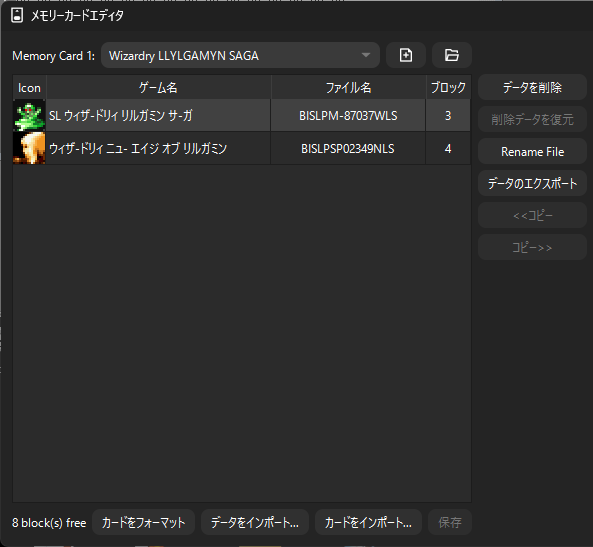Click the <<コピー button
Image resolution: width=593 pixels, height=547 pixels.
(532, 216)
